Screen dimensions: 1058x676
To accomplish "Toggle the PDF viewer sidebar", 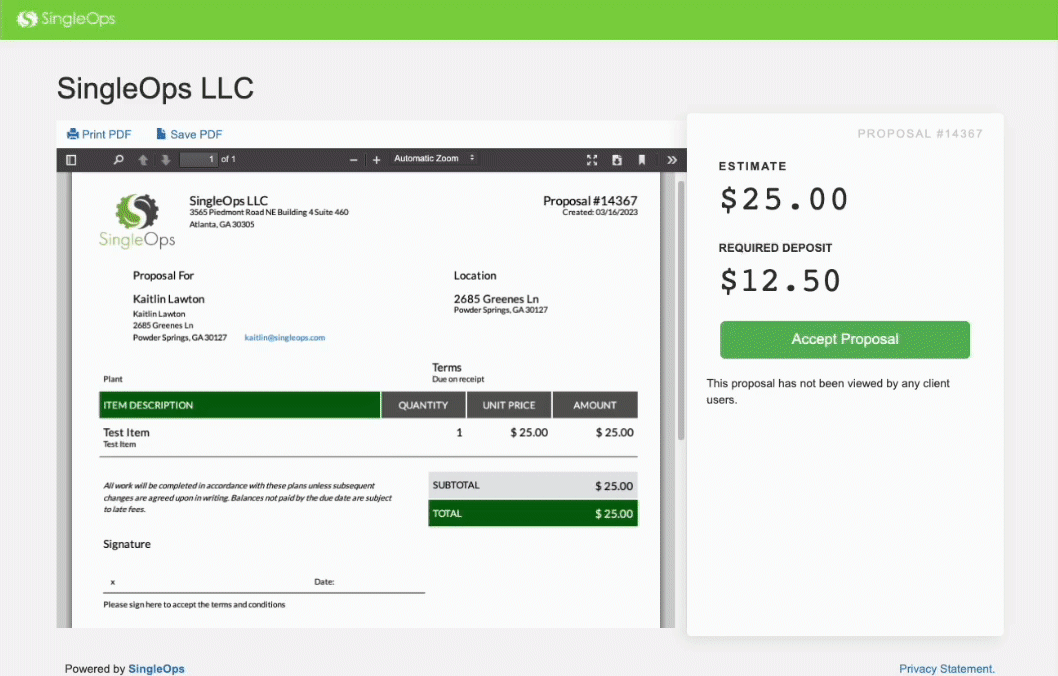I will [71, 160].
